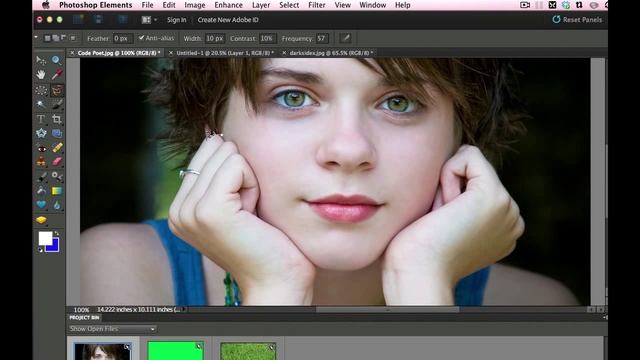Select the Quick Selection brush tool
640x360 pixels.
pos(57,104)
